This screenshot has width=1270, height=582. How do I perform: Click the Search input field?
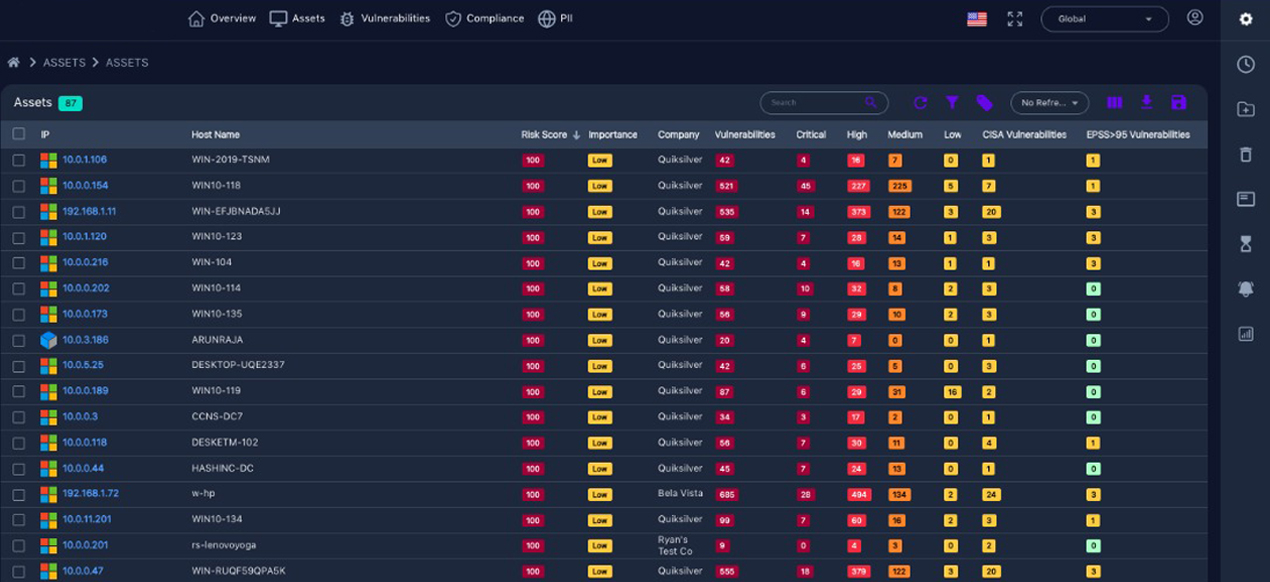[x=824, y=102]
